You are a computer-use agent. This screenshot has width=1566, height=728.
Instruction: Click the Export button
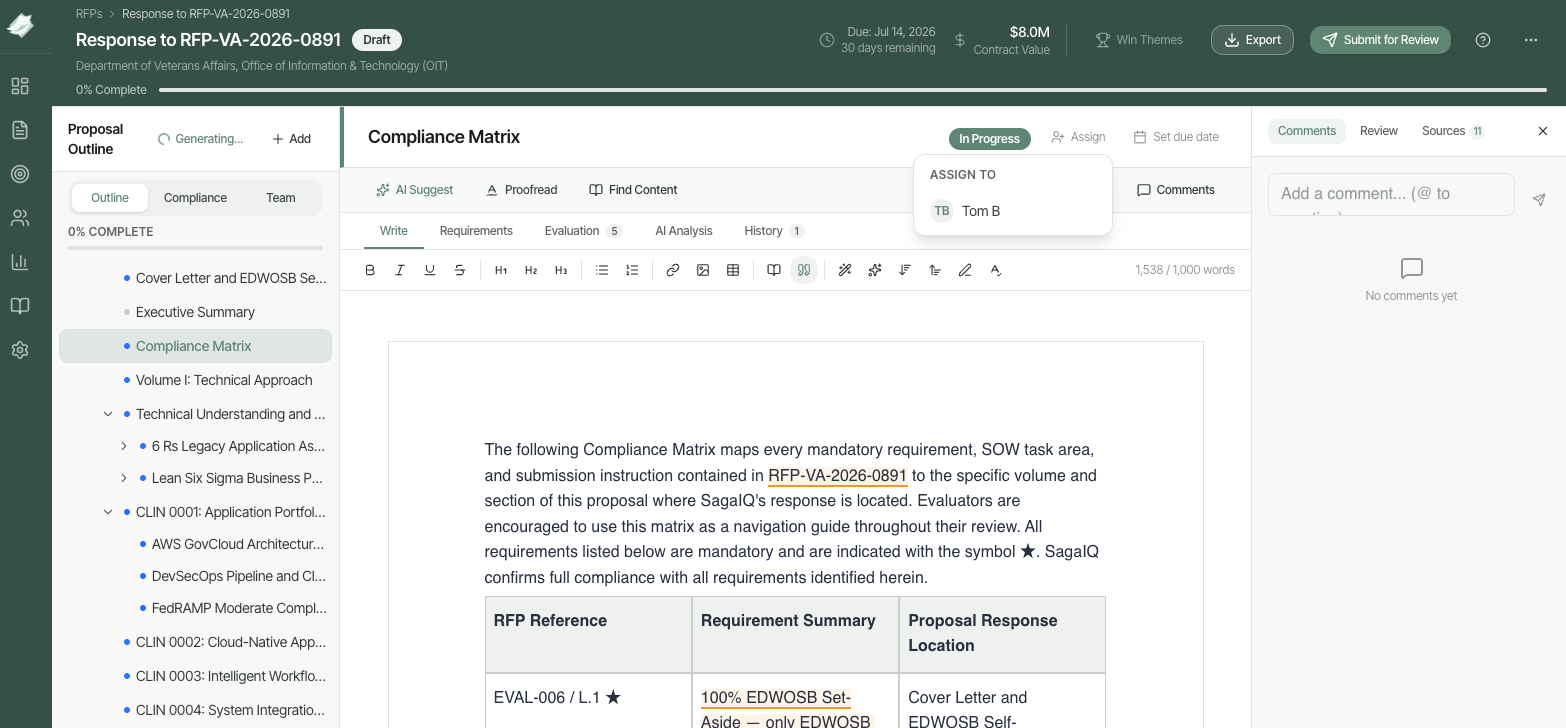tap(1252, 40)
